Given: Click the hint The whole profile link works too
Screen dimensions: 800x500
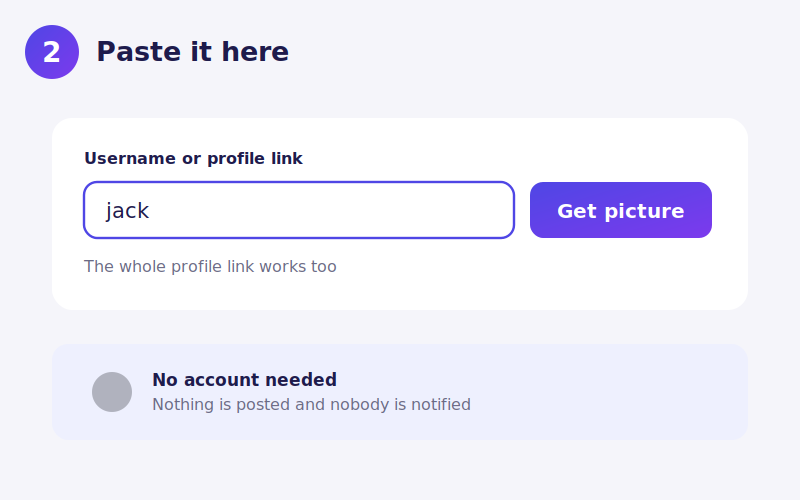Looking at the screenshot, I should point(210,266).
